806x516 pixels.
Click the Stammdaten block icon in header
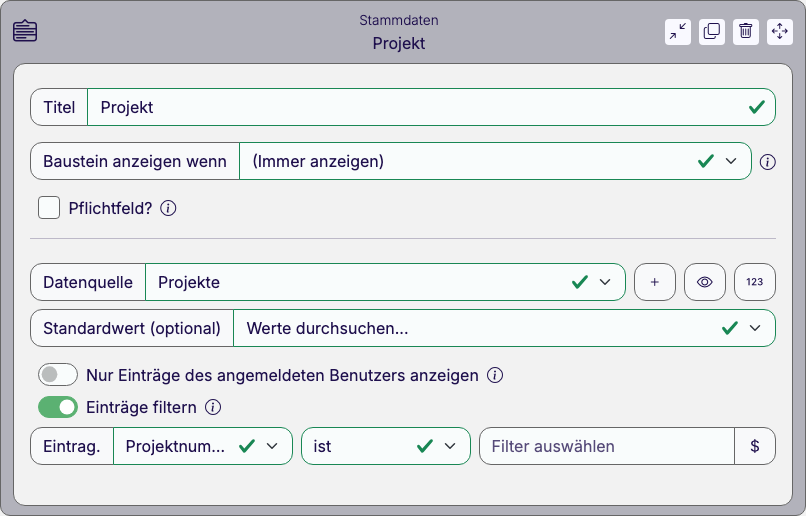pos(25,31)
